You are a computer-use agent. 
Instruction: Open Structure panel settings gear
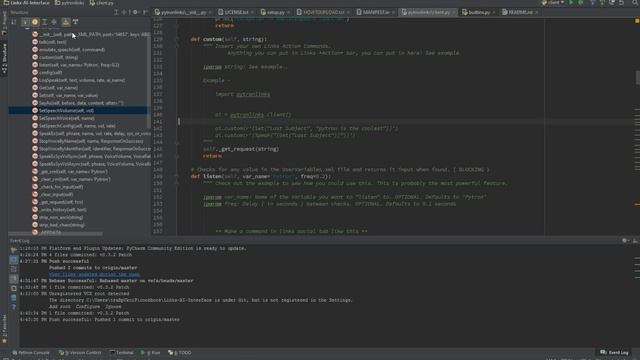click(x=136, y=12)
